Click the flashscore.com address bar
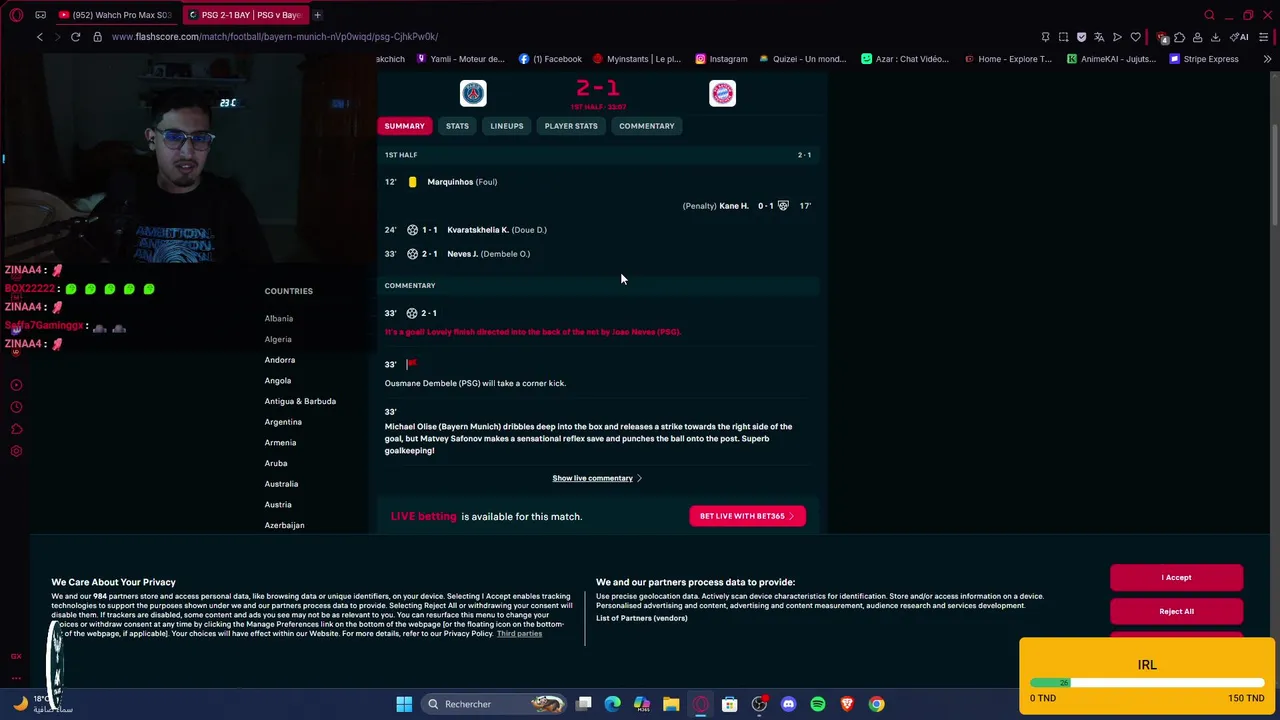Image resolution: width=1280 pixels, height=720 pixels. 275,37
